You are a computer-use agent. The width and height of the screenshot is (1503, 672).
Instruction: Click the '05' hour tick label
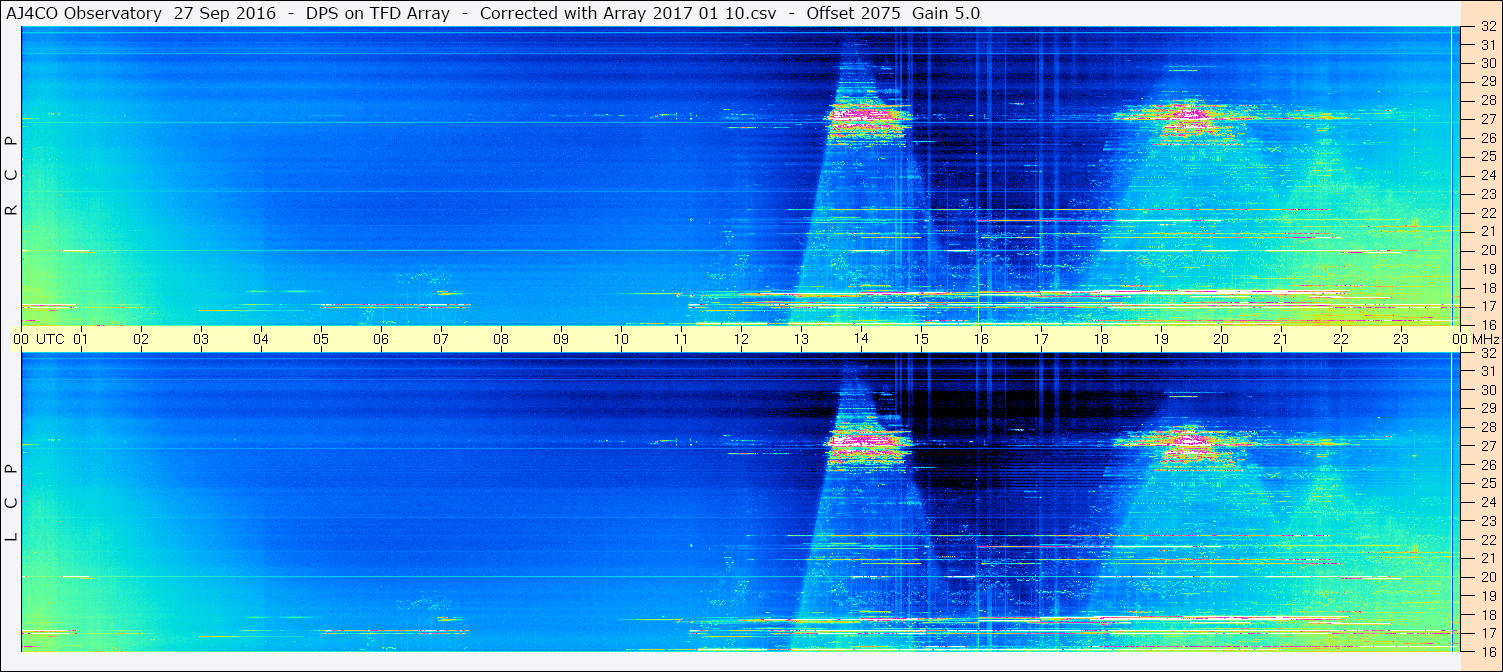(x=321, y=339)
